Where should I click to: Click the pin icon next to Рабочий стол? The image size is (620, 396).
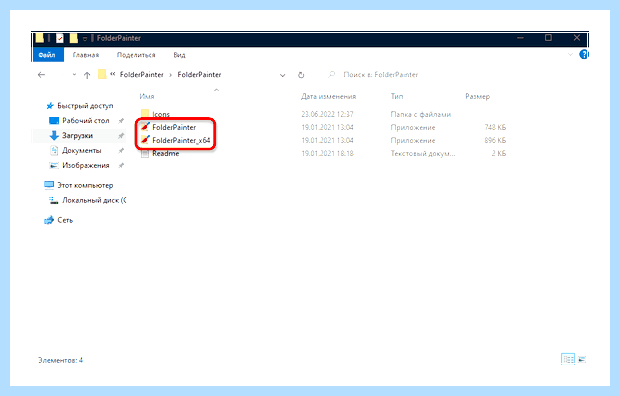click(x=121, y=121)
